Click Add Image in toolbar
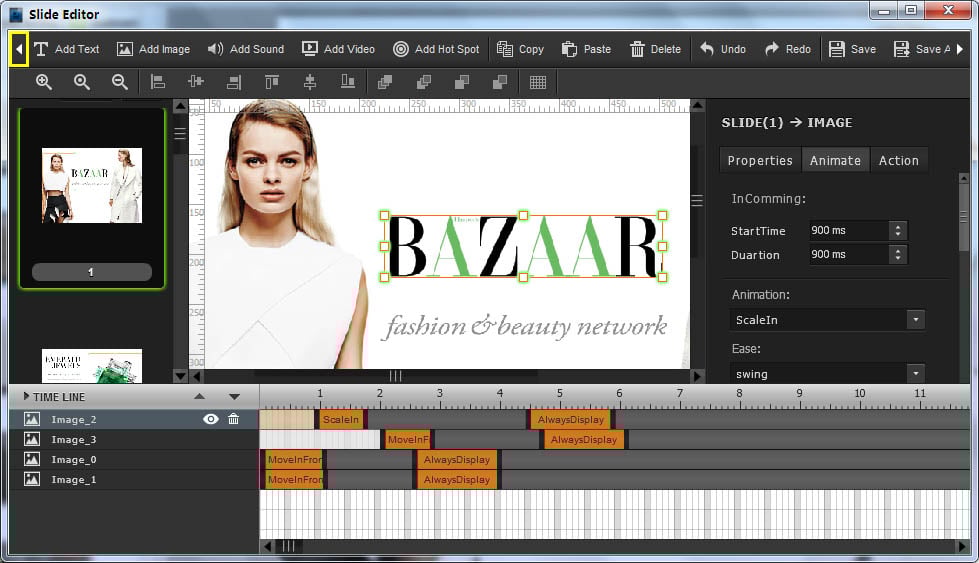 154,49
